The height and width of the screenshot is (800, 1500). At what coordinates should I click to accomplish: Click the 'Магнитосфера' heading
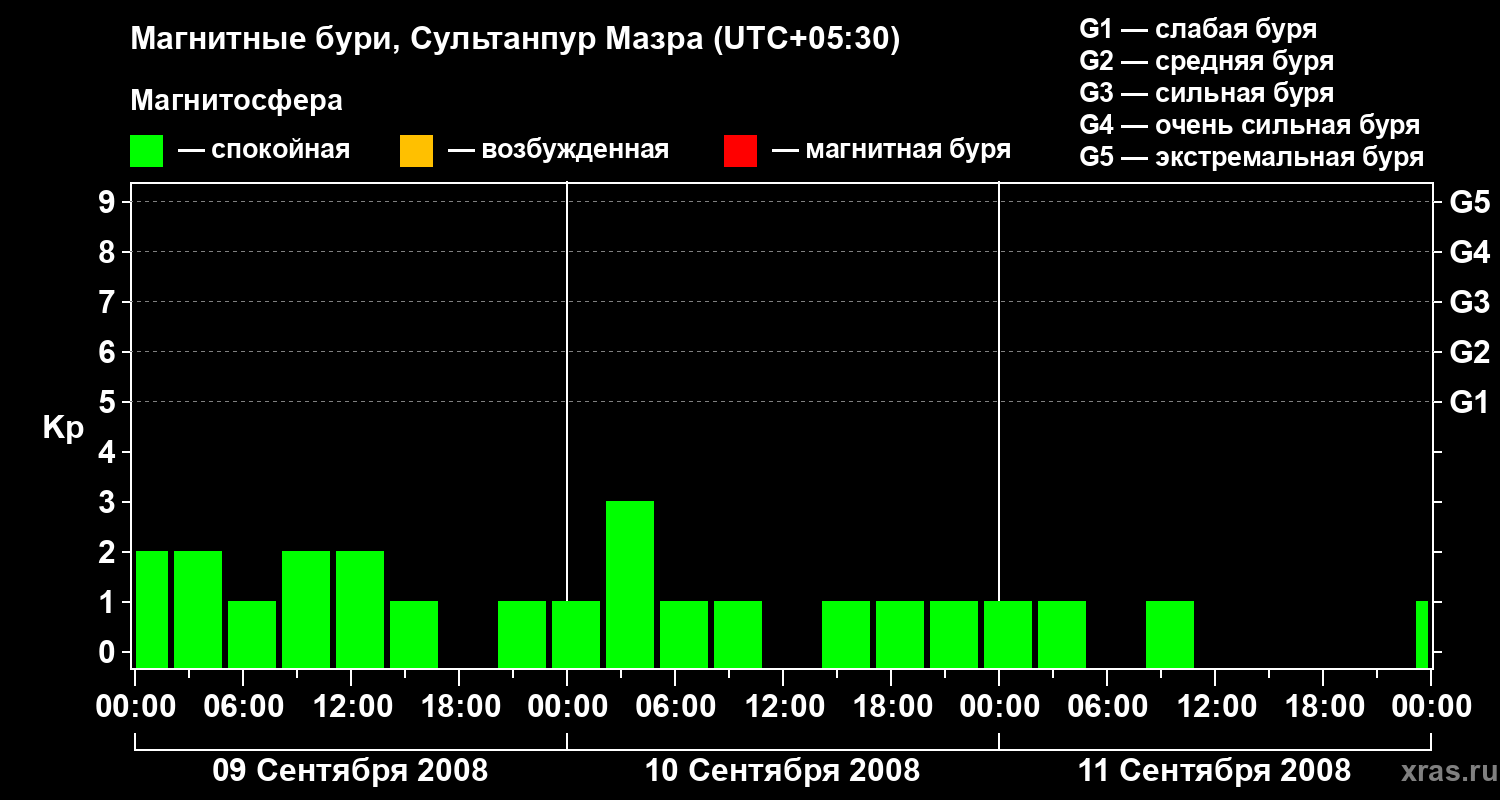237,101
